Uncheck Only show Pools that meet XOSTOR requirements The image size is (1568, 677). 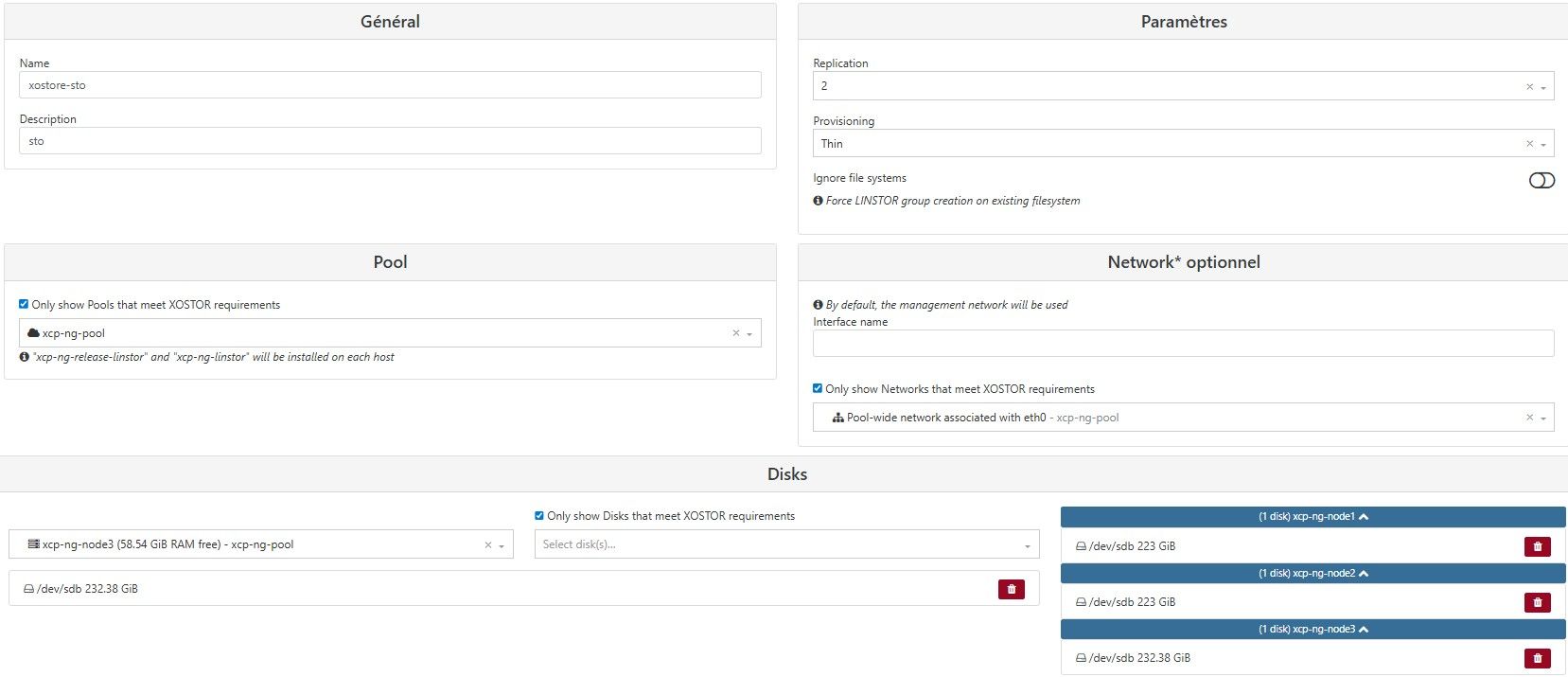[x=24, y=305]
